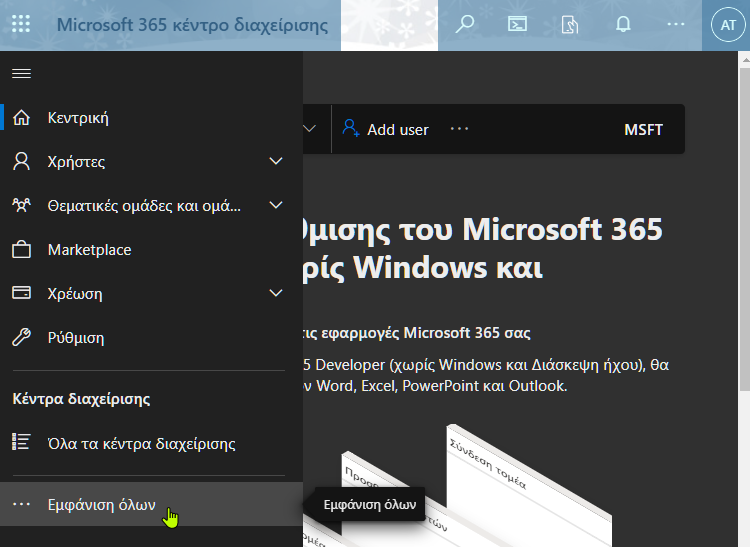
Task: Click the Κέντρα διαχείρισης section heading
Action: tap(81, 399)
